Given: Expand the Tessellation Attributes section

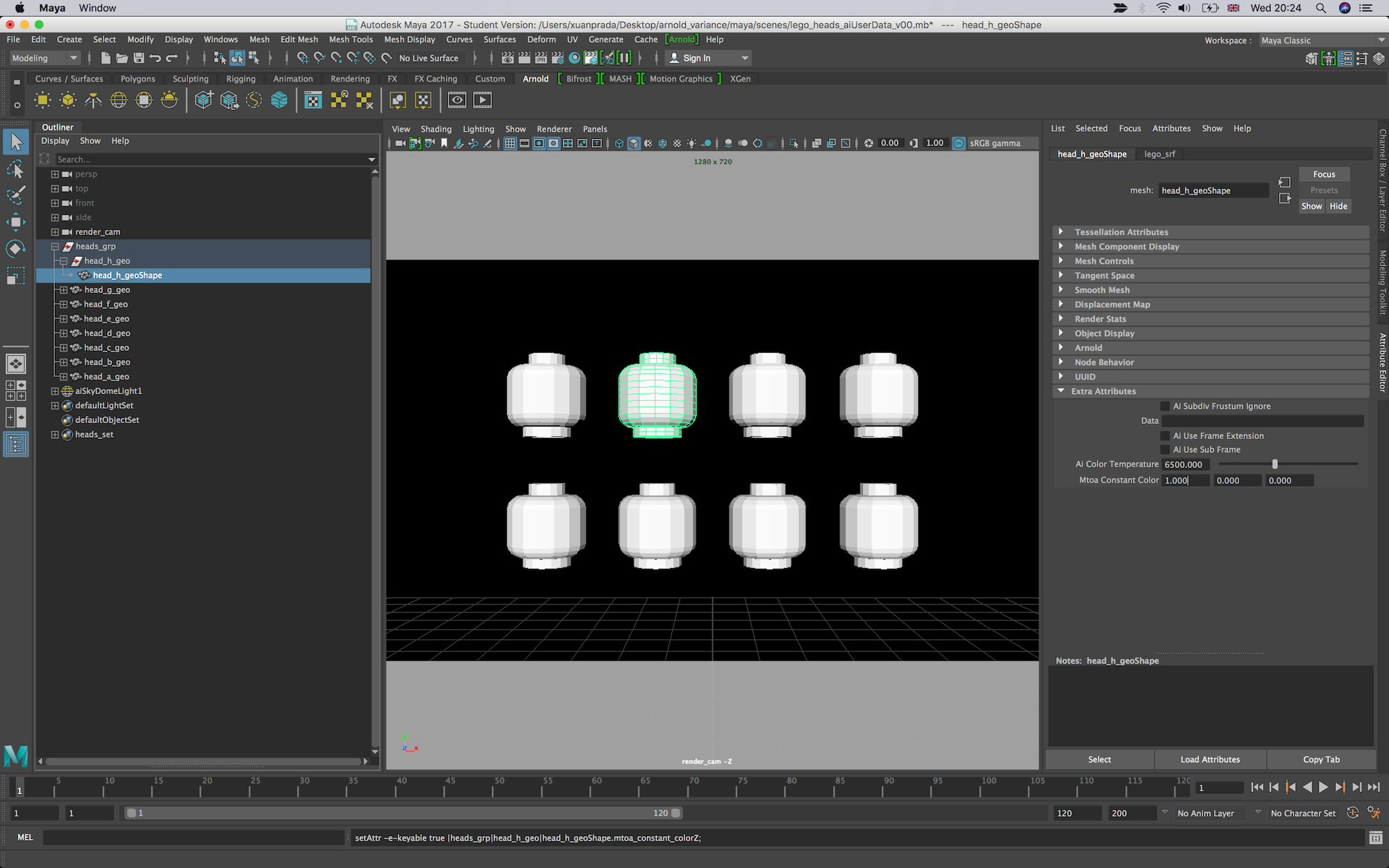Looking at the screenshot, I should coord(1061,231).
